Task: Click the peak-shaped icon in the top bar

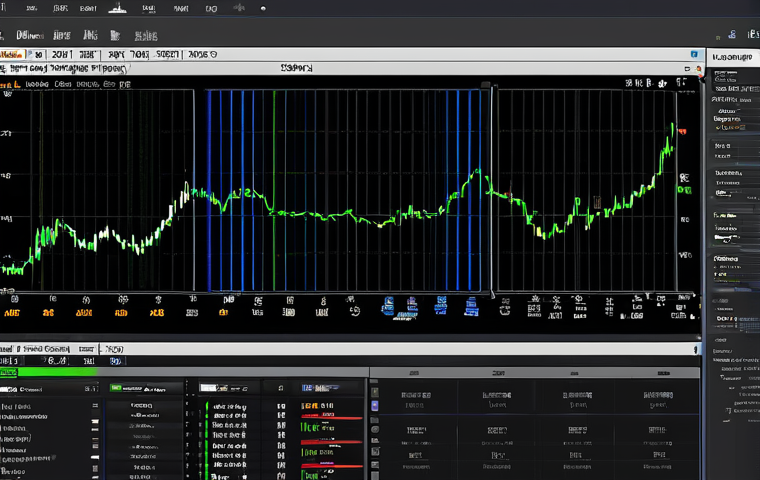Action: tap(117, 8)
